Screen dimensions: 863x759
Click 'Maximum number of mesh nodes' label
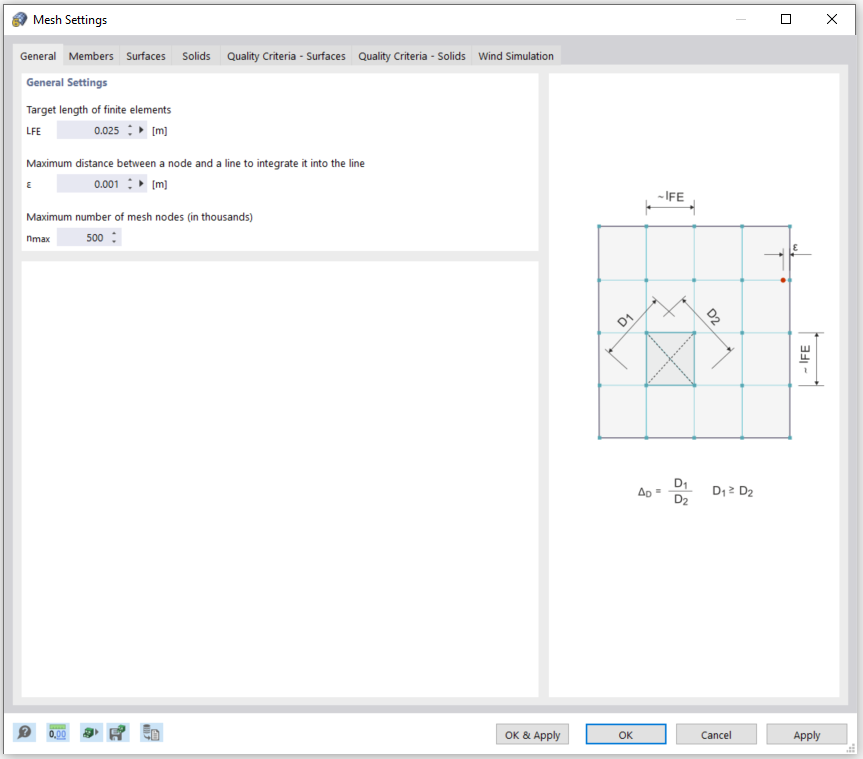(139, 217)
